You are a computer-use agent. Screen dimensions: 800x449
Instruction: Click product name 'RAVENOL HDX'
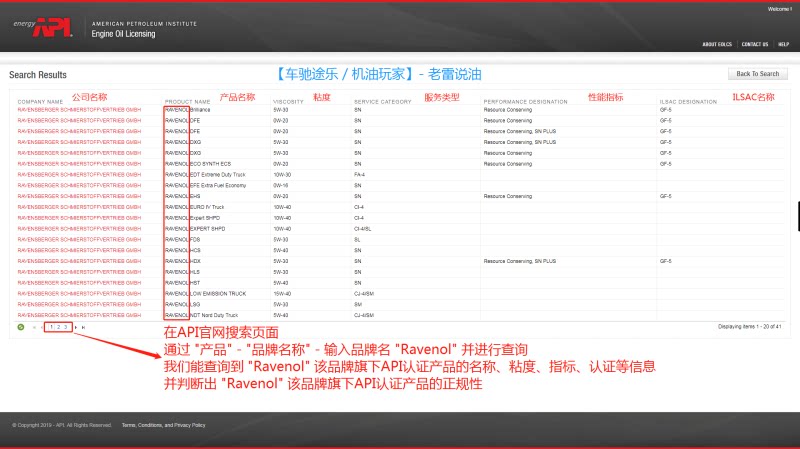[183, 261]
